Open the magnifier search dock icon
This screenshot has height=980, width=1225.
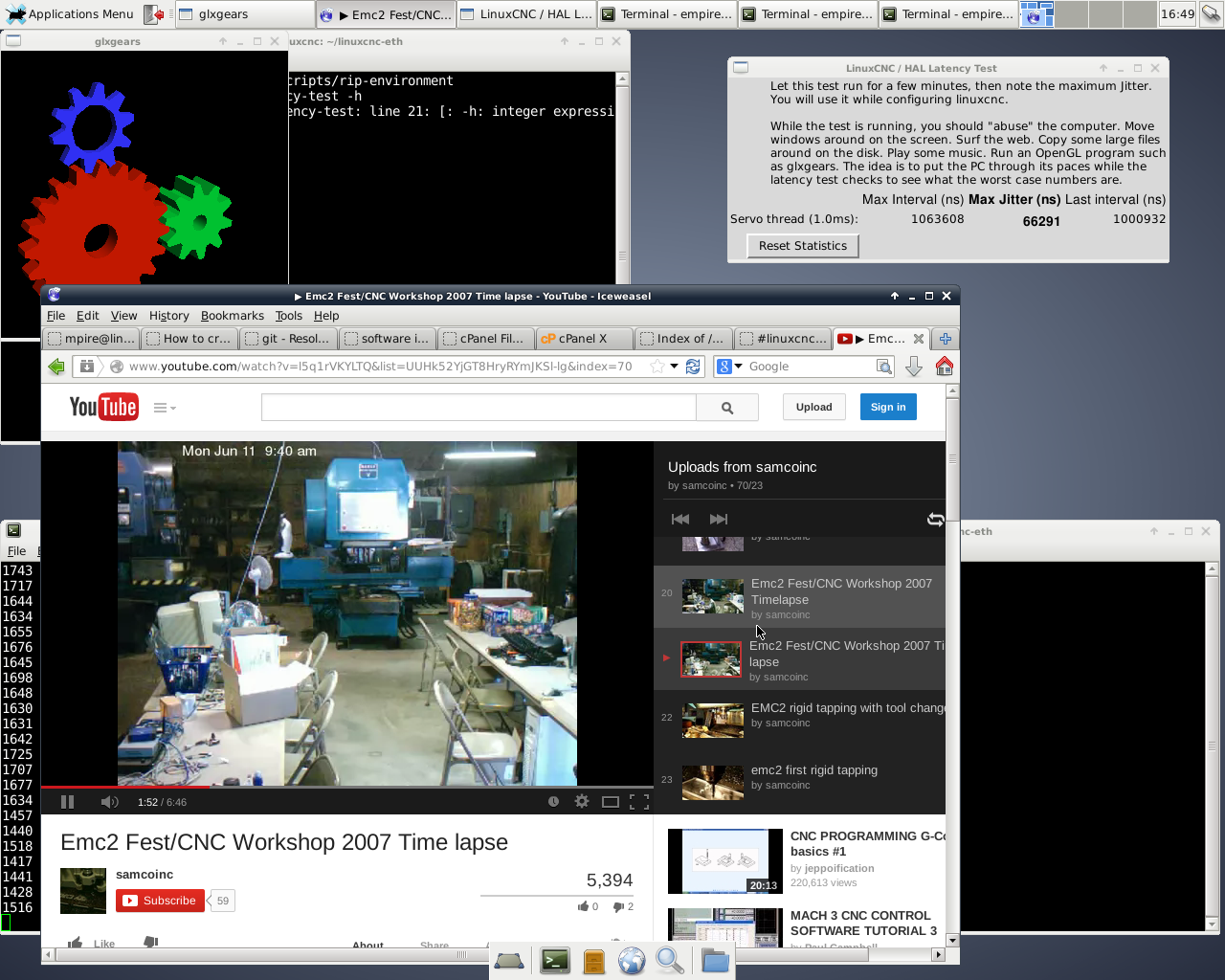(670, 961)
